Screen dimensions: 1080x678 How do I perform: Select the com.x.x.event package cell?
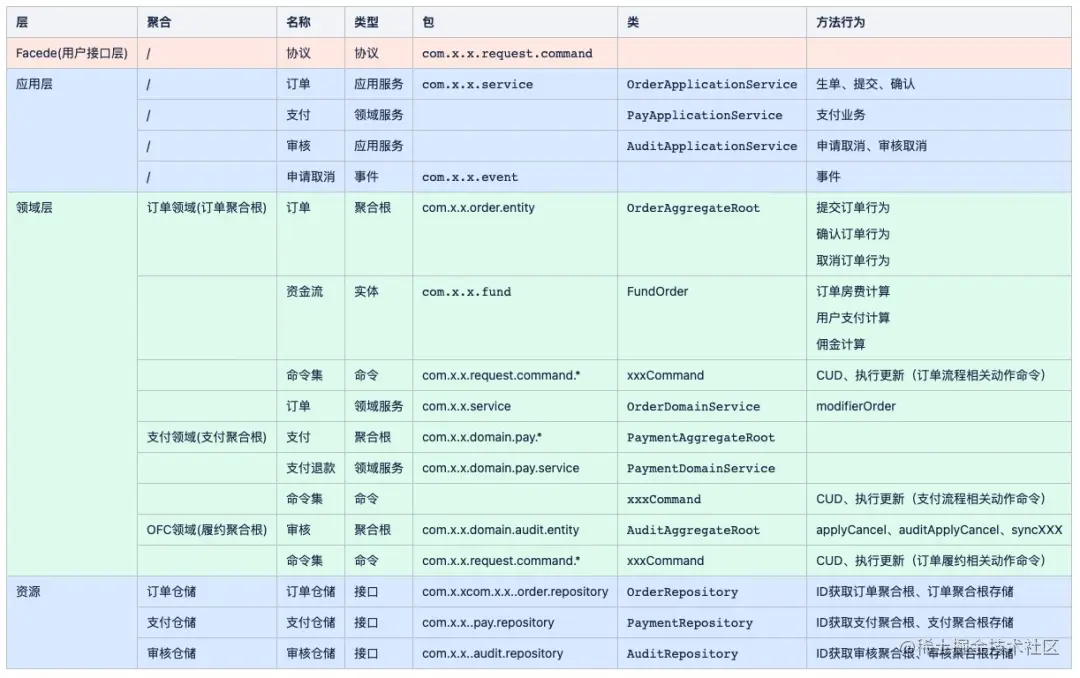(x=515, y=177)
